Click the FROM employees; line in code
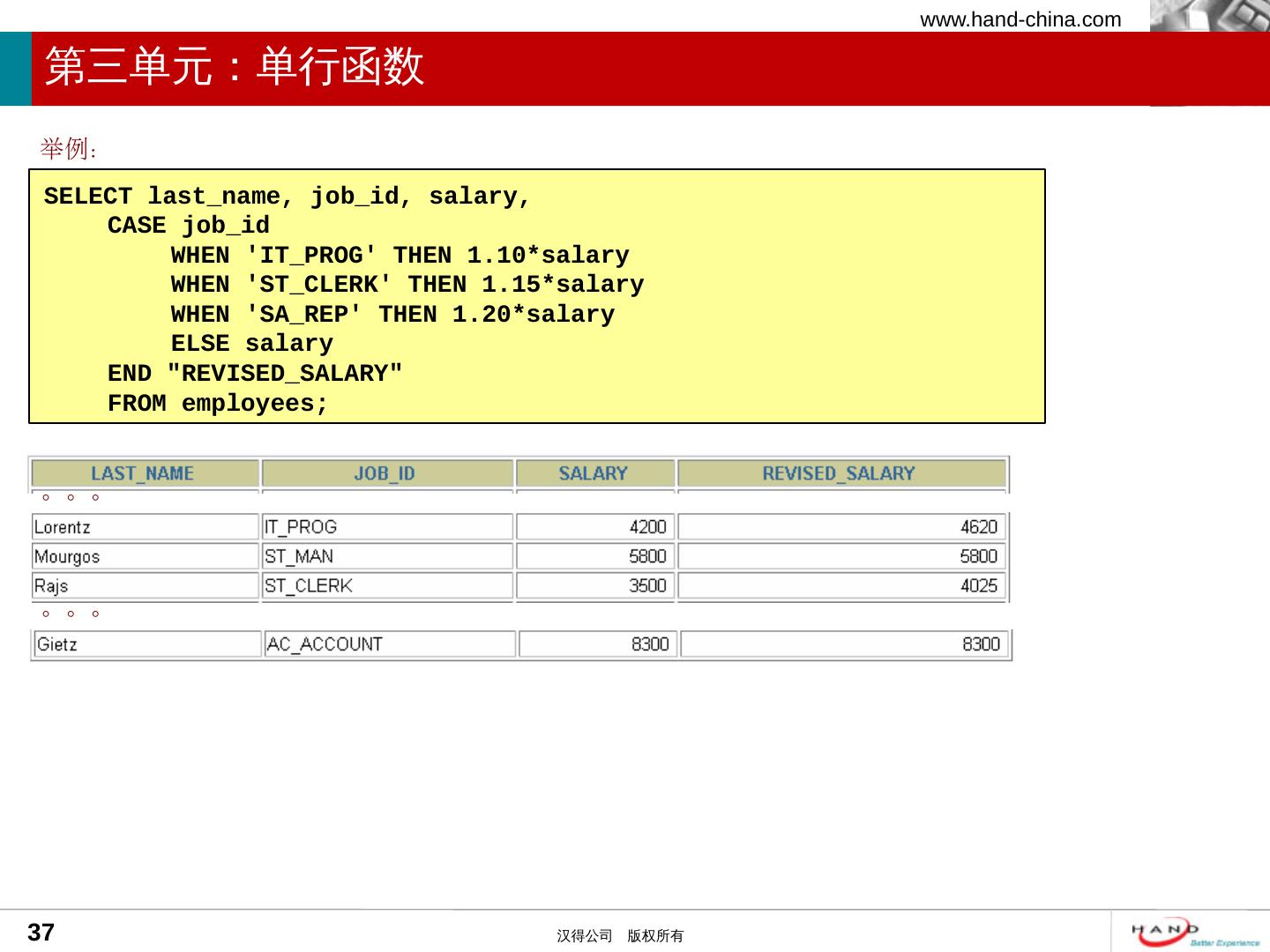The height and width of the screenshot is (952, 1270). 218,404
